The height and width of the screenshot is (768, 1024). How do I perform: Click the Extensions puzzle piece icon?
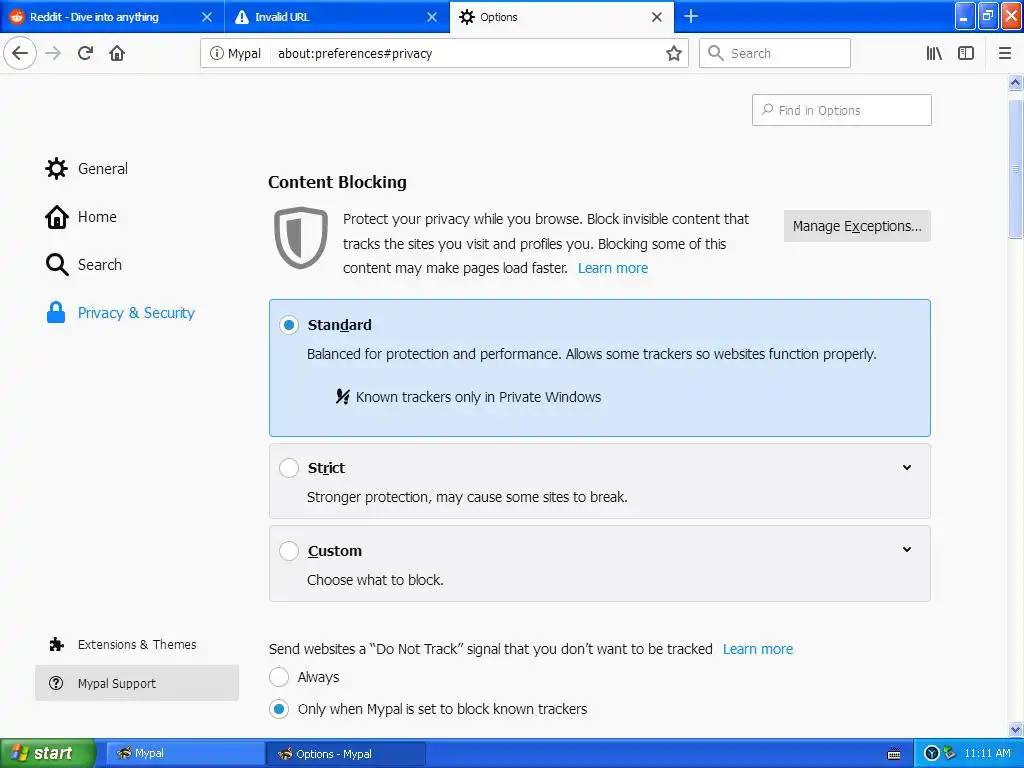click(57, 645)
